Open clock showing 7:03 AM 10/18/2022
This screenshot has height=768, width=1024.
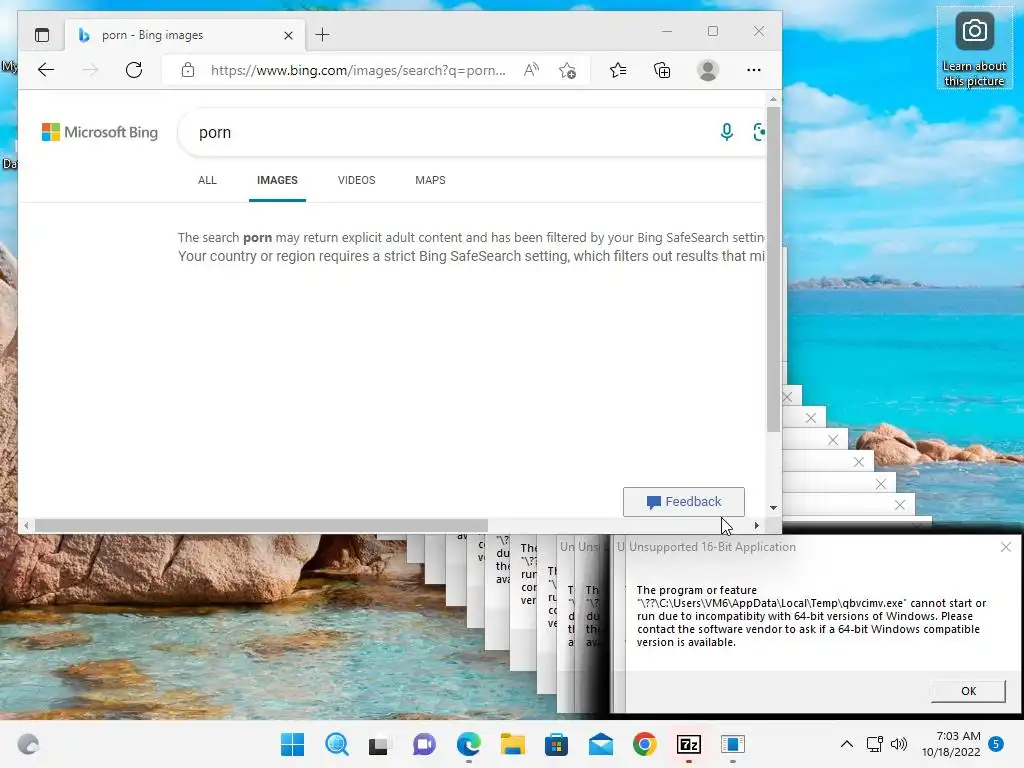tap(951, 744)
